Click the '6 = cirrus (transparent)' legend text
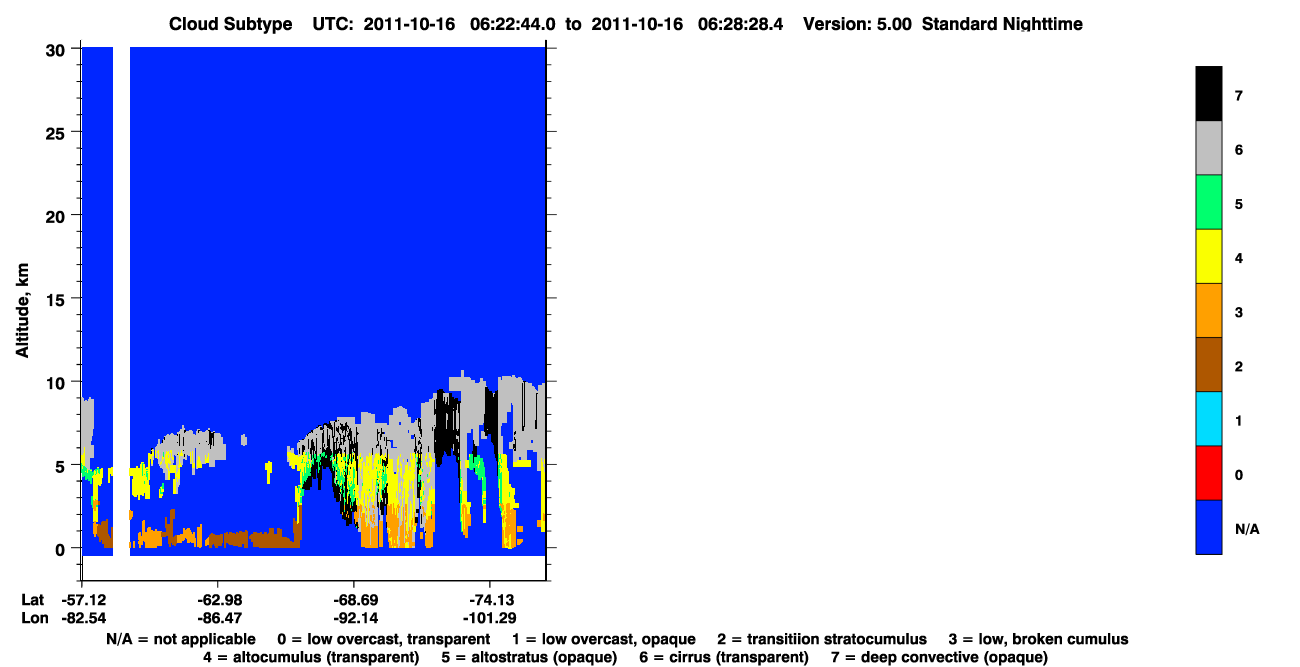Screen dimensions: 1300x667 coord(723,657)
